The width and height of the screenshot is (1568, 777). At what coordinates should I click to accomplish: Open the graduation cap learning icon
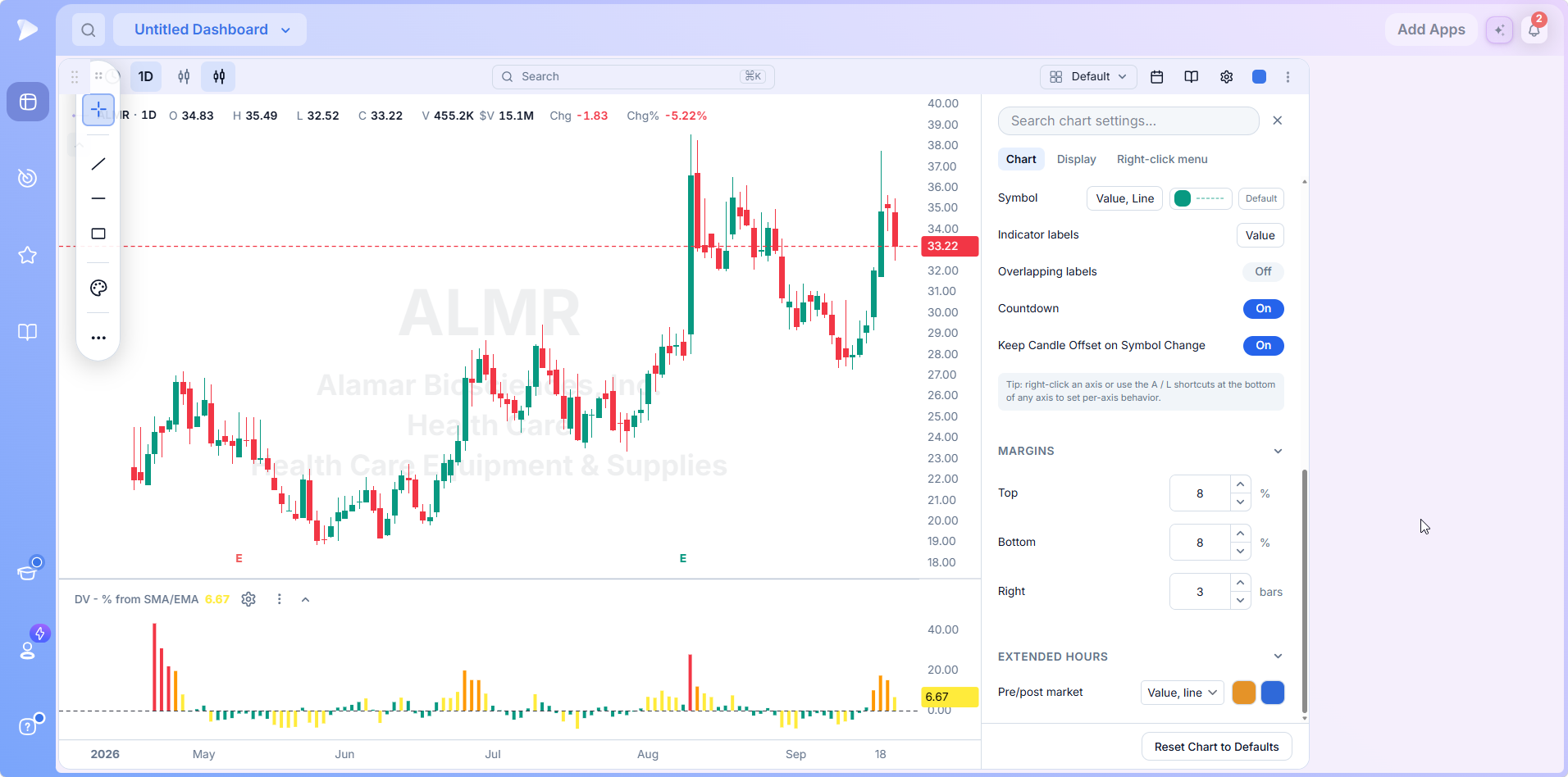click(x=28, y=571)
